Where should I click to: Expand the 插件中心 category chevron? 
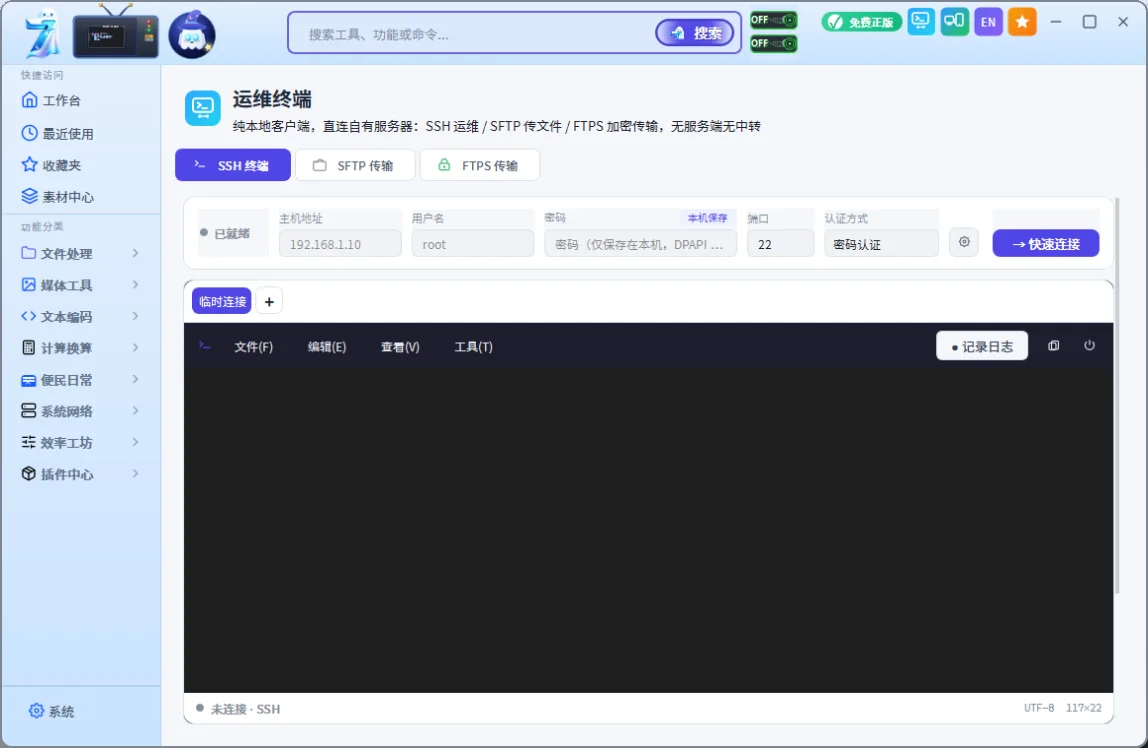pyautogui.click(x=135, y=474)
